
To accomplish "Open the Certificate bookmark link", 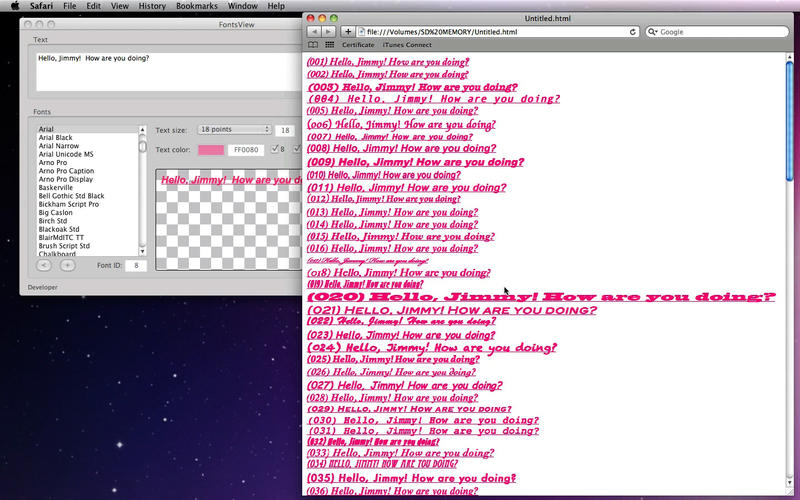I will point(358,45).
